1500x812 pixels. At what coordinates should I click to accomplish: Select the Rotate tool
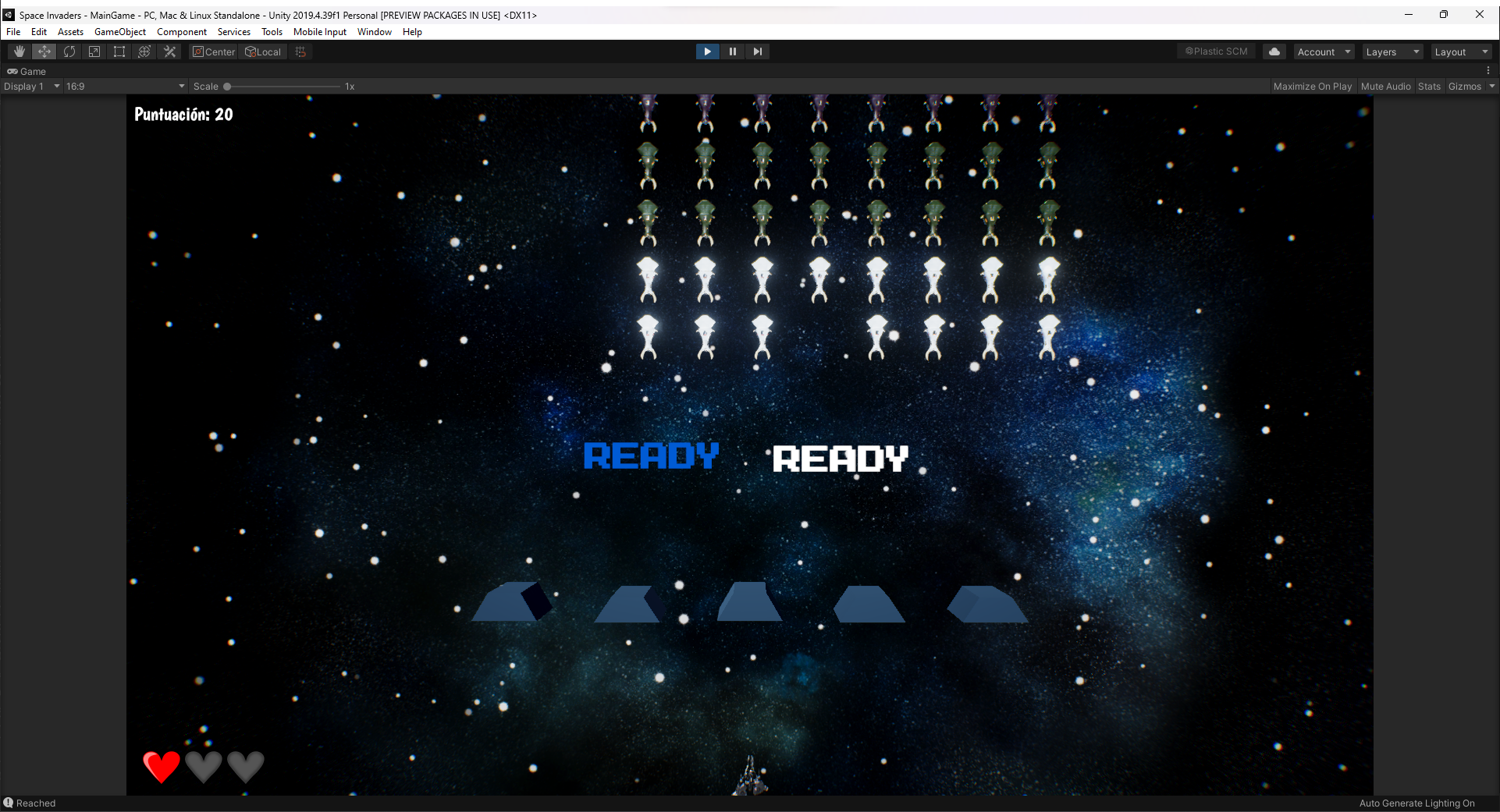click(69, 51)
